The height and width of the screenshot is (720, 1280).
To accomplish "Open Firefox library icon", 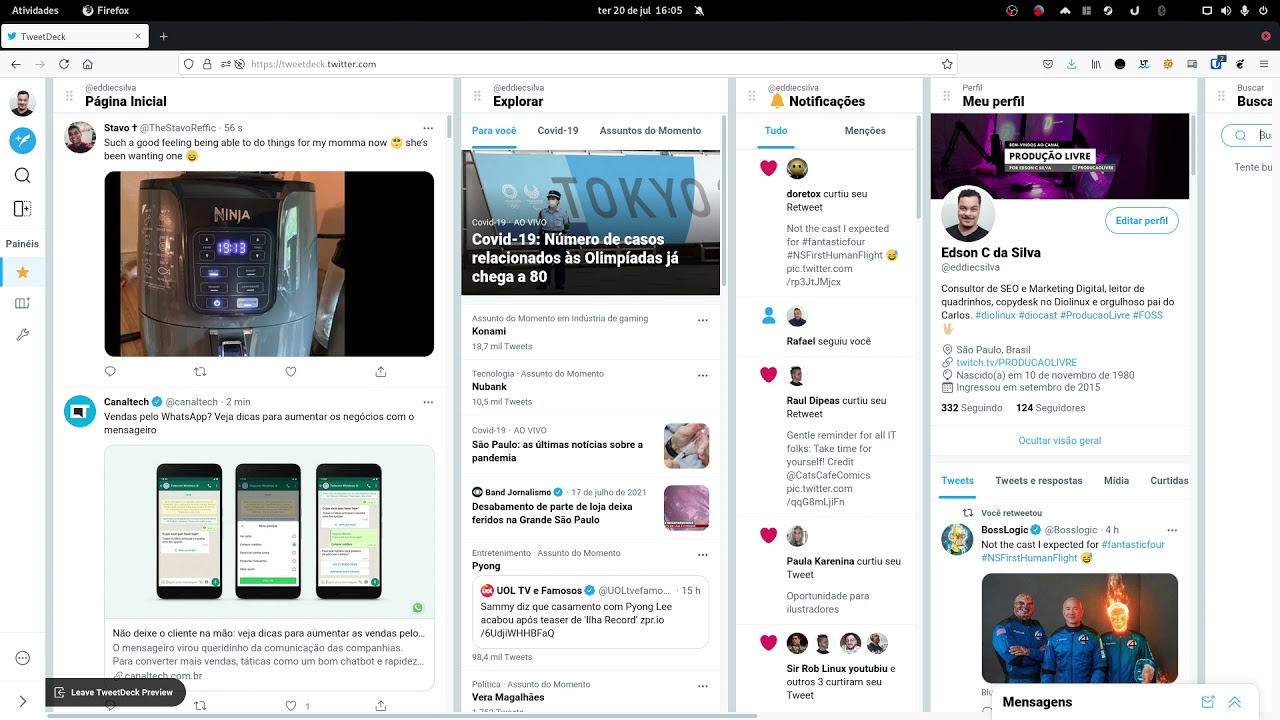I will [1096, 64].
